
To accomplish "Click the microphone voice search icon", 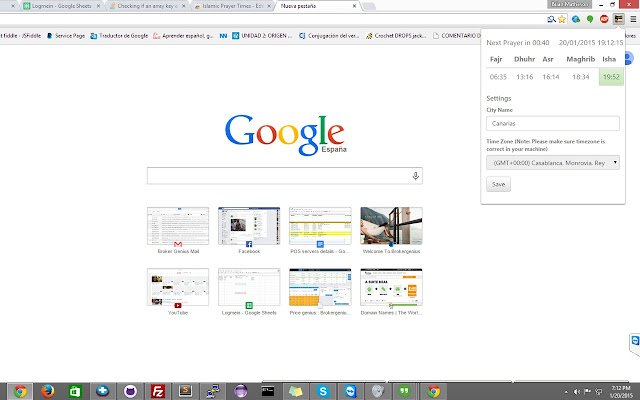I will point(416,176).
